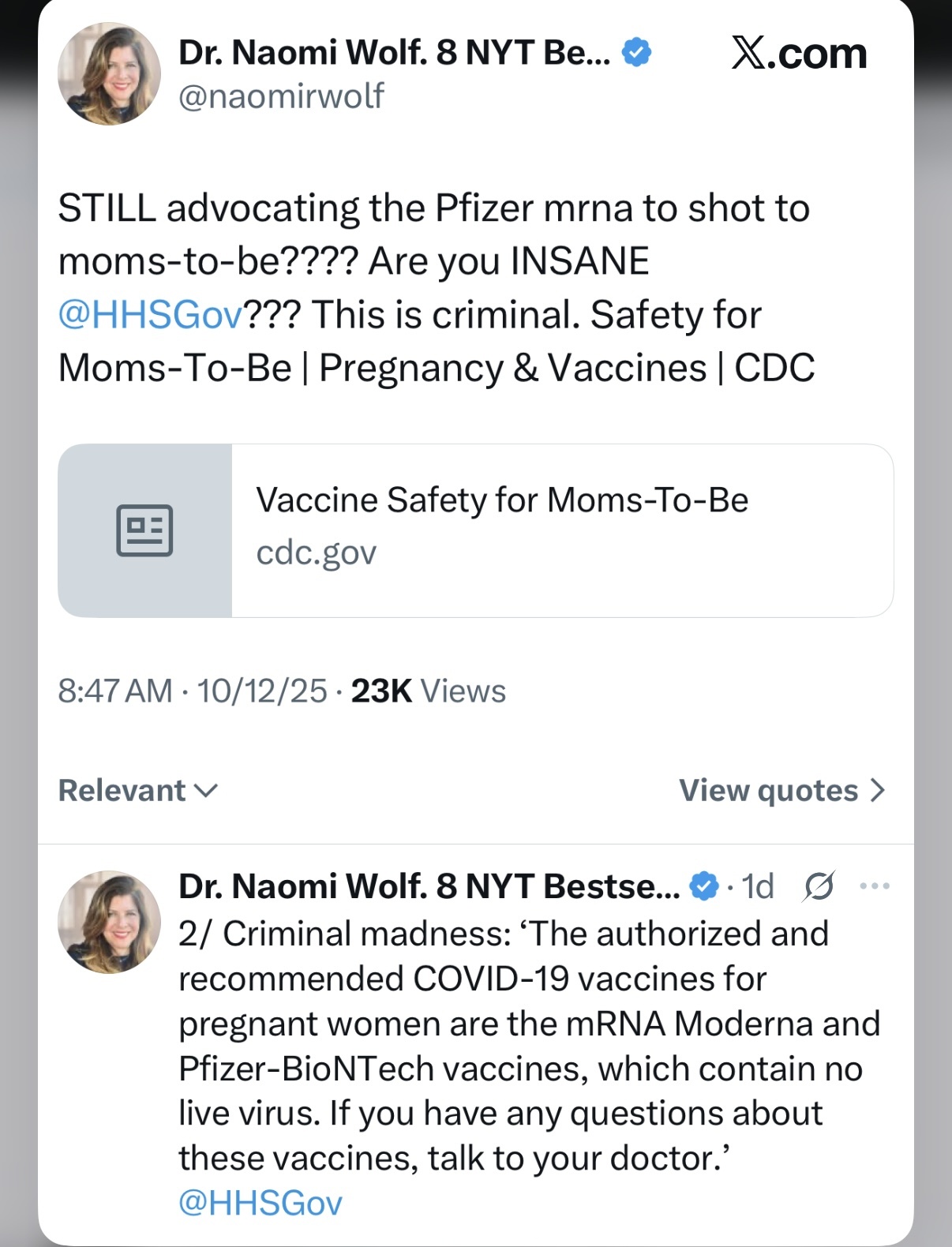Click the verified badge on the main post
The image size is (952, 1247).
(x=637, y=53)
